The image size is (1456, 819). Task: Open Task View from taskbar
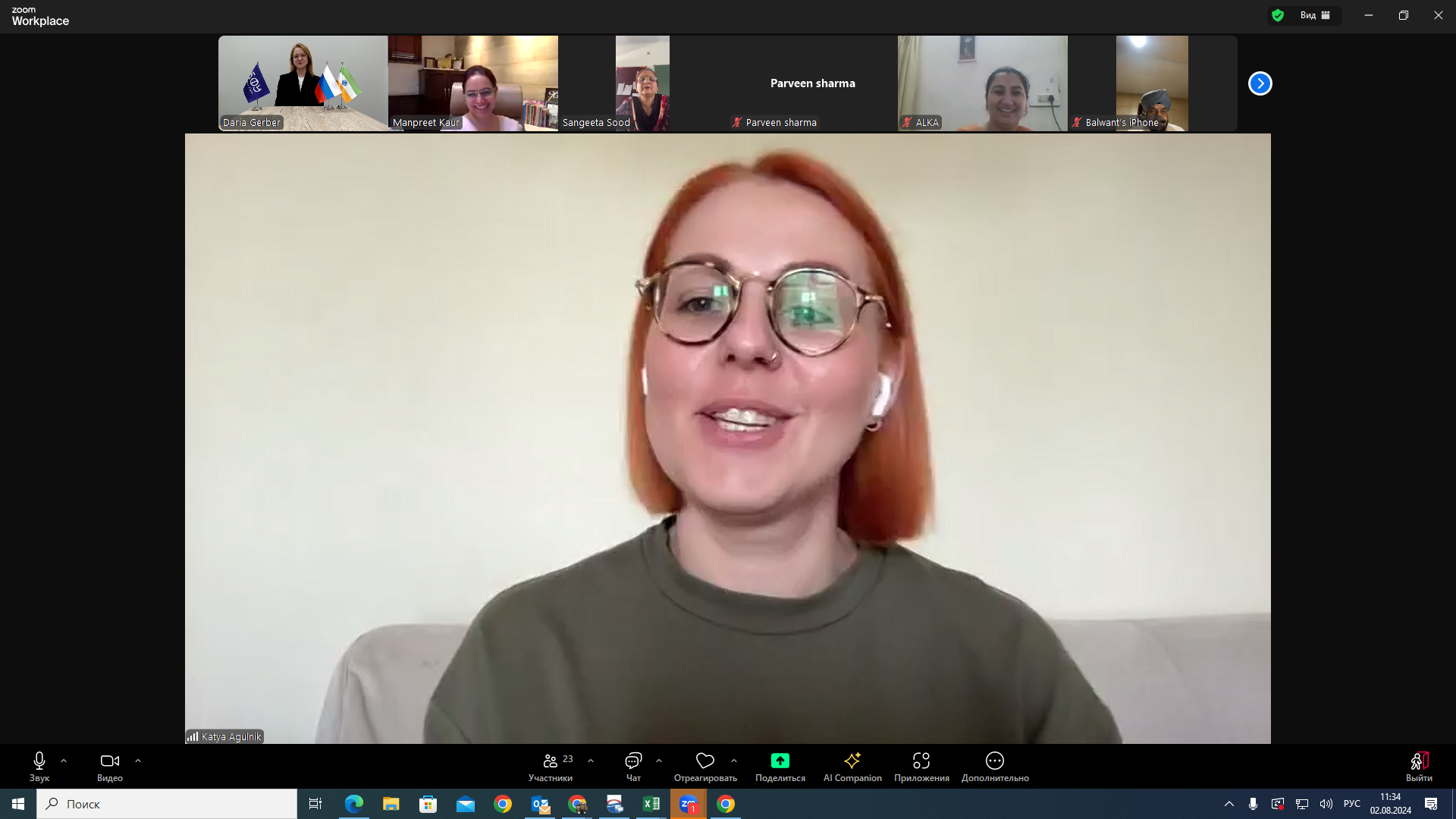[x=315, y=804]
